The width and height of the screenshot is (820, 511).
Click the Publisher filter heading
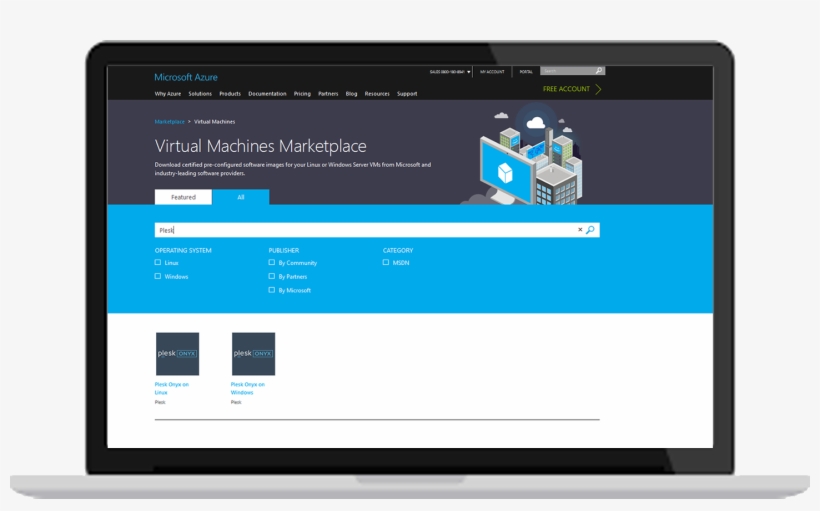pos(284,251)
